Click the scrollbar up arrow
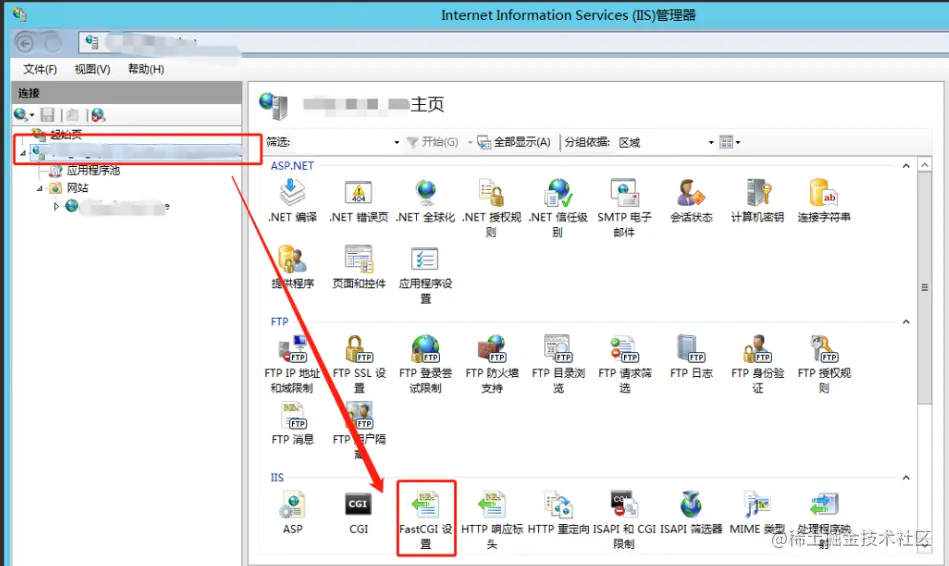Viewport: 949px width, 566px height. 924,165
